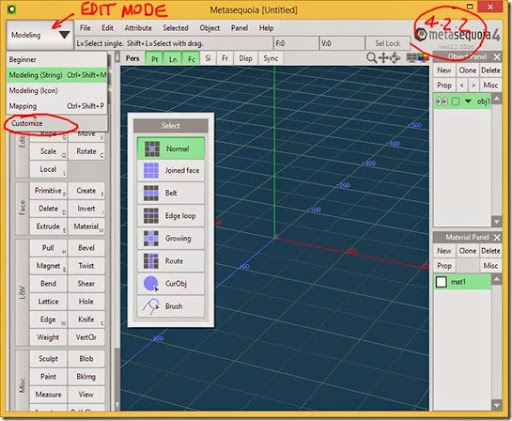Tick the lock checkbox beside obj1
The image size is (512, 421).
point(456,101)
